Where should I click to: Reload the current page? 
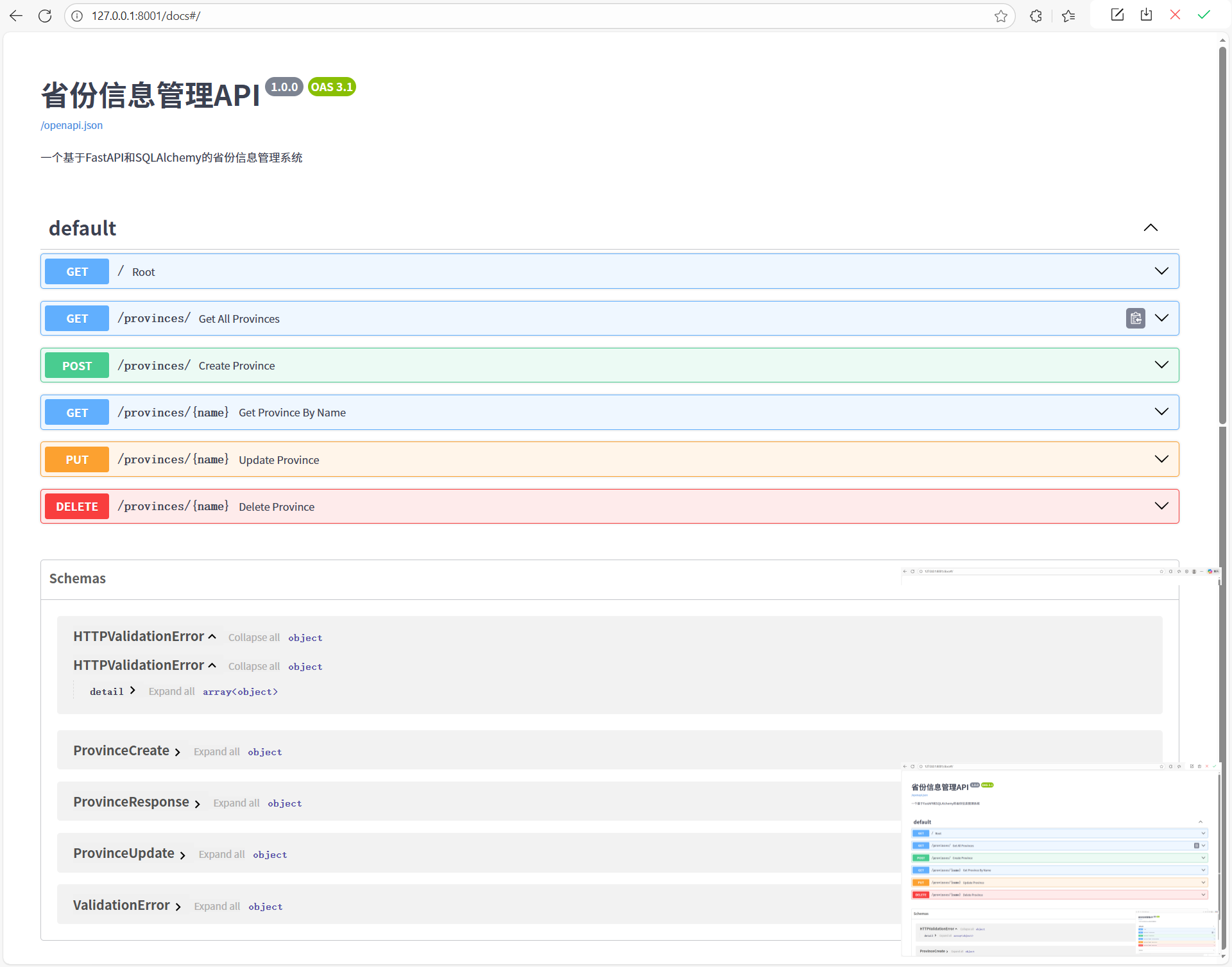click(x=45, y=15)
